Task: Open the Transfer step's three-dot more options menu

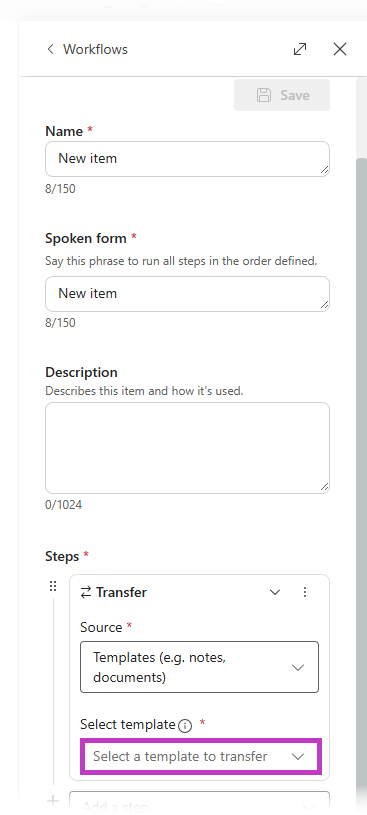Action: 305,592
